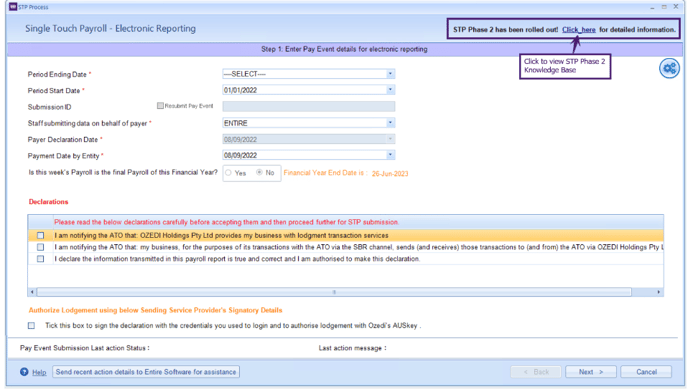The image size is (688, 389).
Task: Maximize the STP Process window
Action: click(x=664, y=7)
